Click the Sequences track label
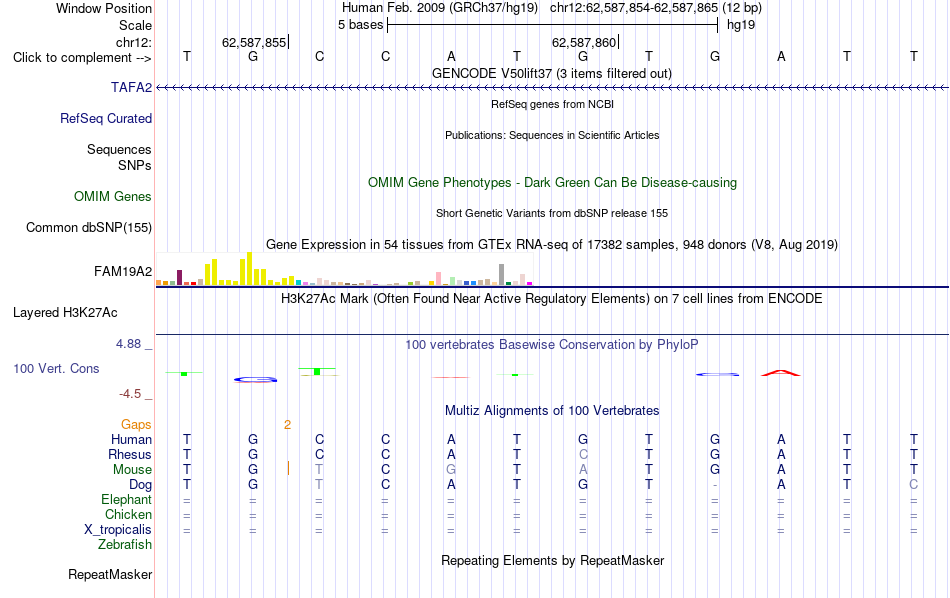Screen dimensions: 950x598 [119, 150]
